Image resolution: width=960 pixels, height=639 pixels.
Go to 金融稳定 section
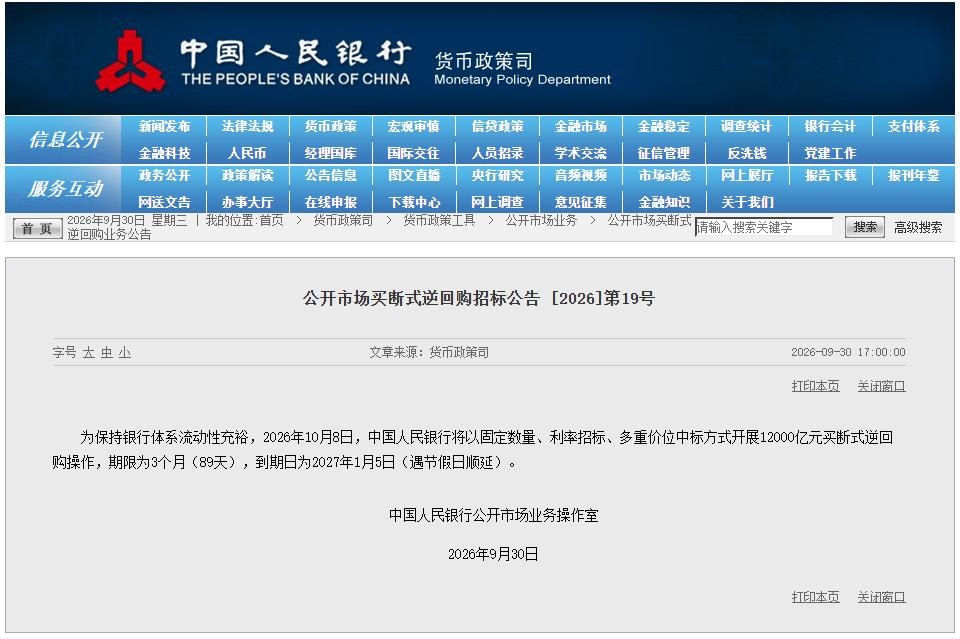point(664,127)
